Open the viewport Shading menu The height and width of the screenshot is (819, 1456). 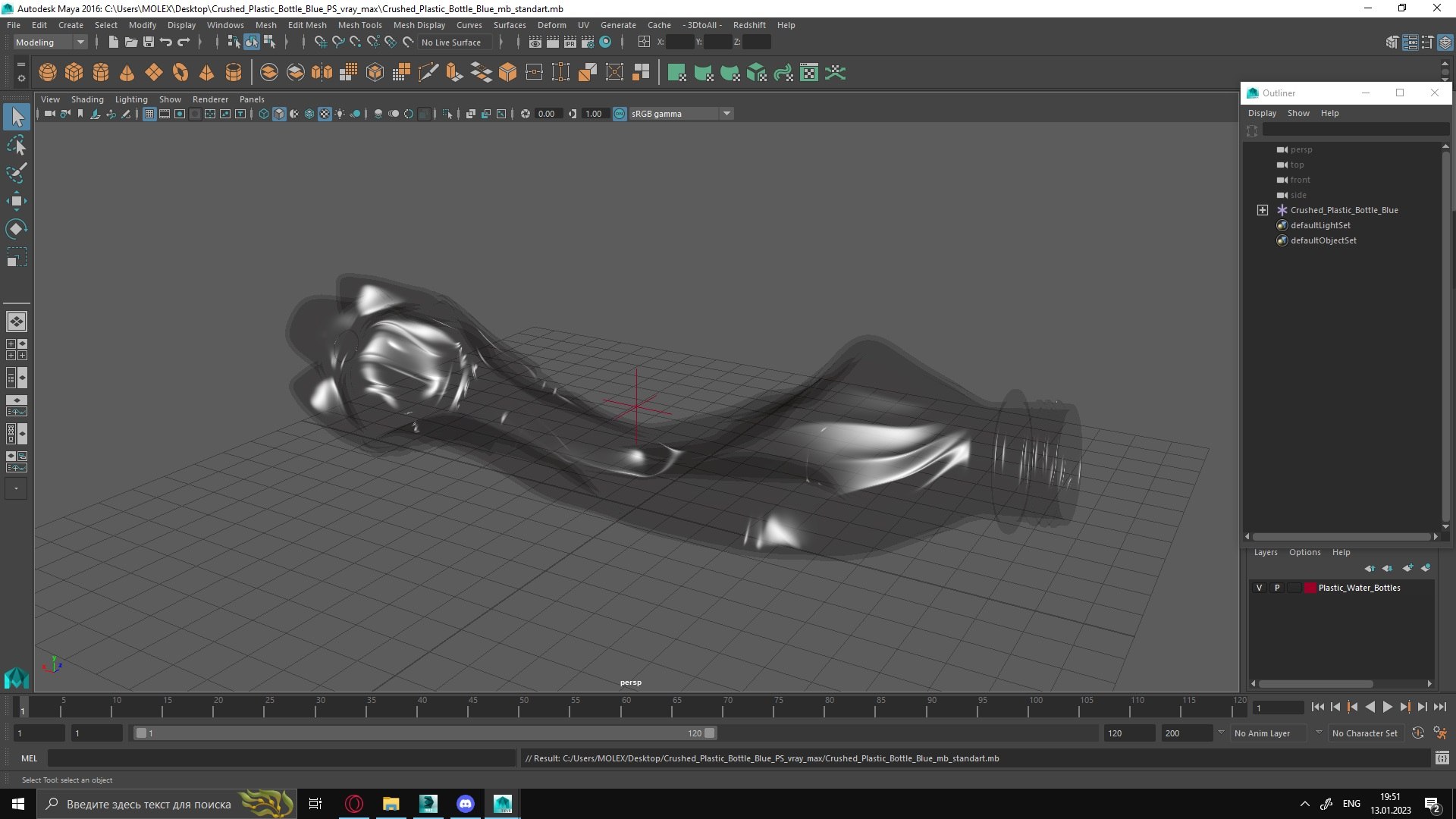click(87, 99)
